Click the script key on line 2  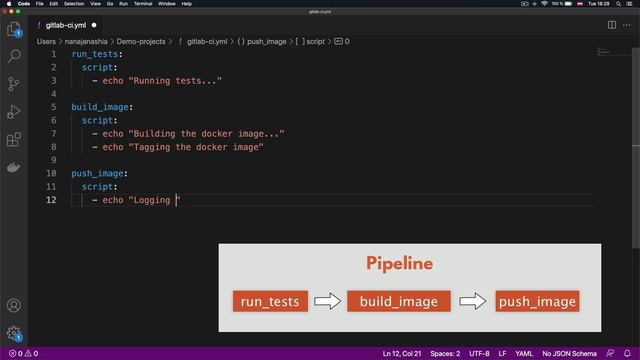97,67
